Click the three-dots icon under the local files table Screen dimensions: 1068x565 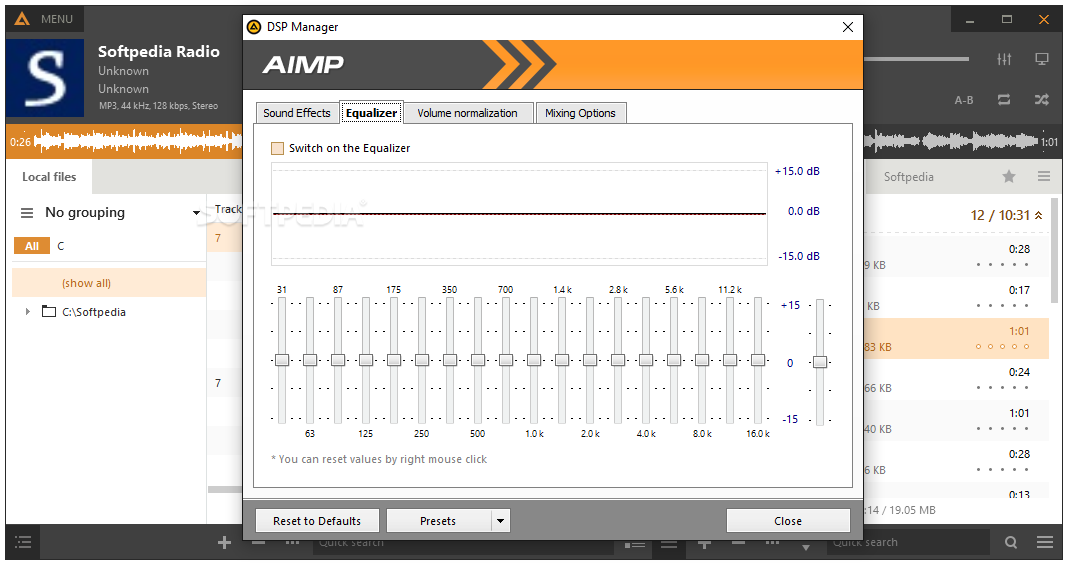tap(293, 543)
